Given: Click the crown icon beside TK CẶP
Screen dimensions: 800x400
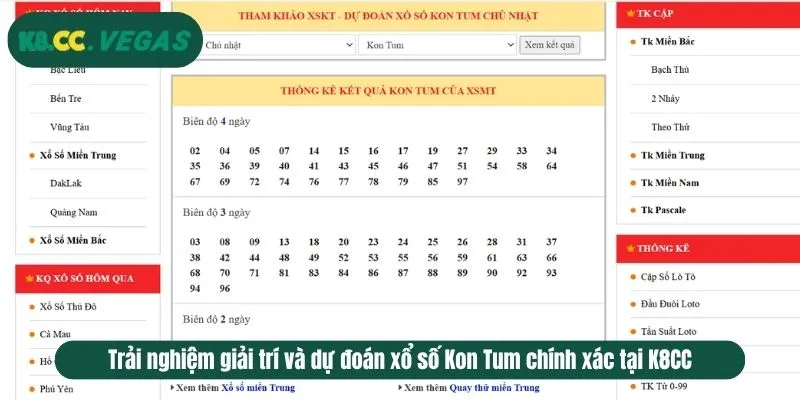Looking at the screenshot, I should click(x=631, y=14).
